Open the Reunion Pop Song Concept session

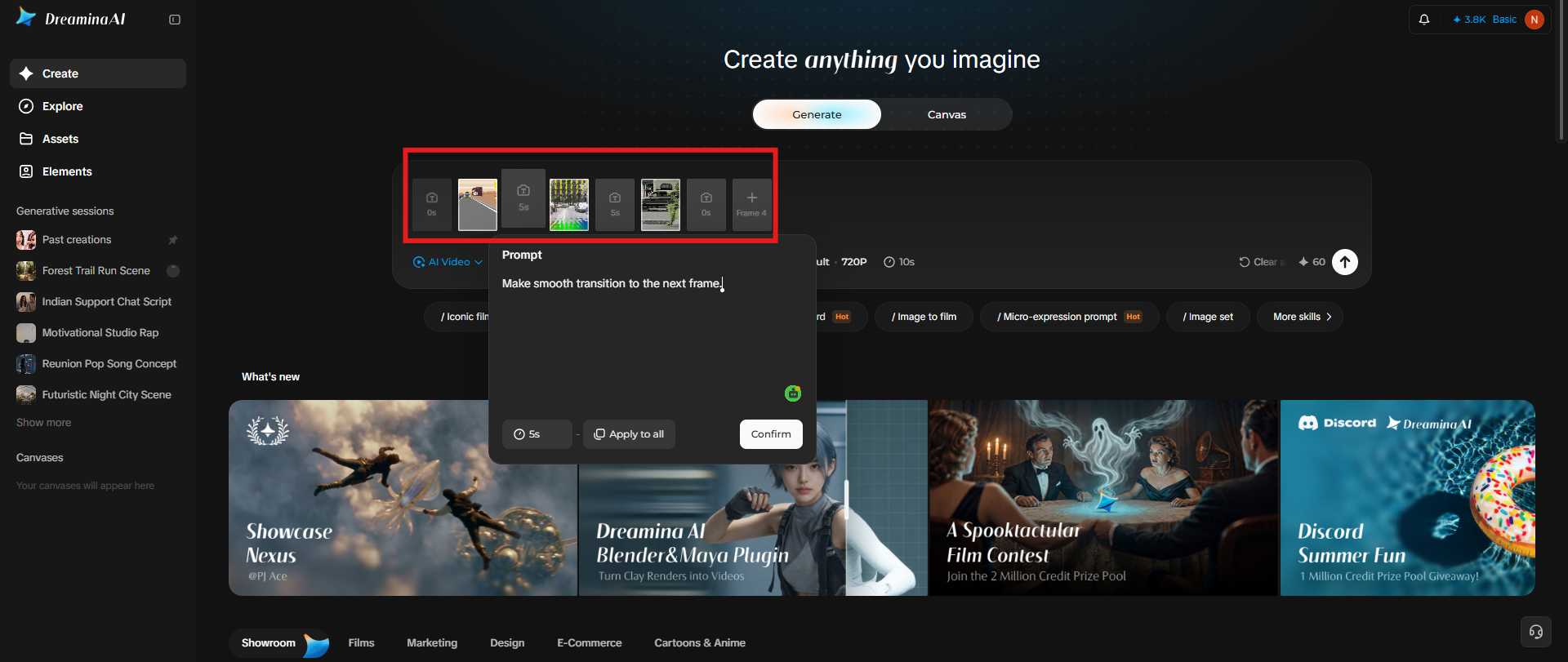click(98, 364)
